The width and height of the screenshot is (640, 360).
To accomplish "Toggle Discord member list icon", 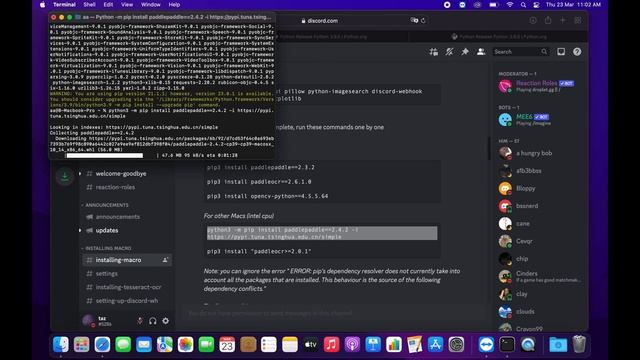I will (x=481, y=52).
